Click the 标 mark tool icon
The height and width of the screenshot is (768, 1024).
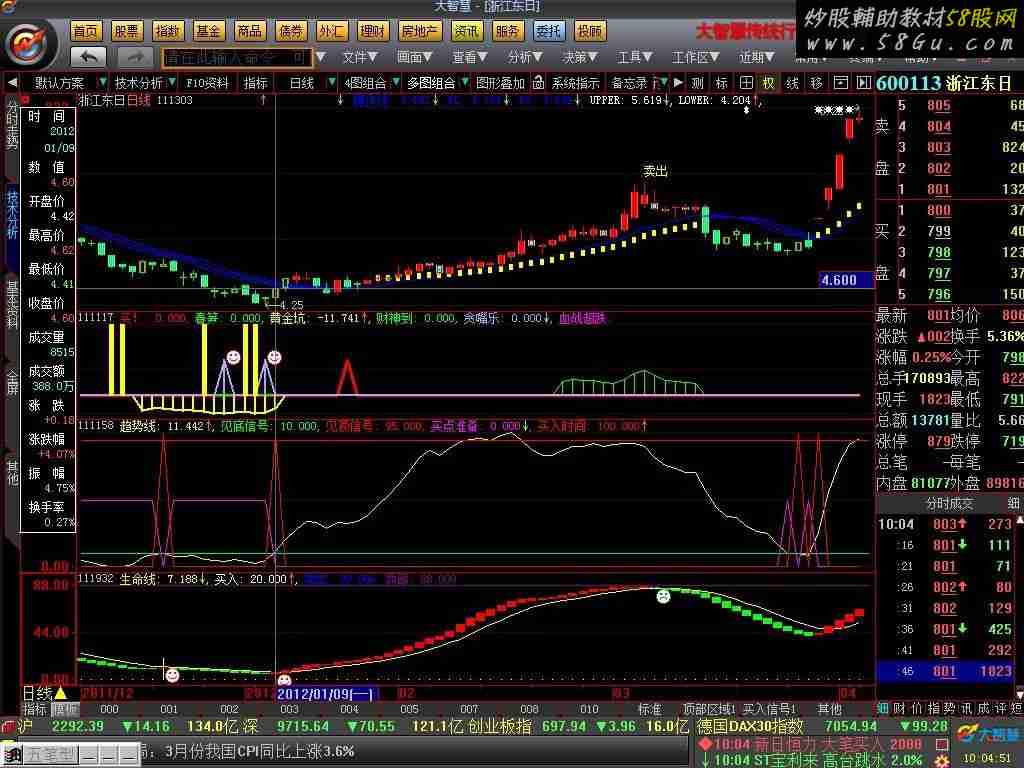(722, 83)
